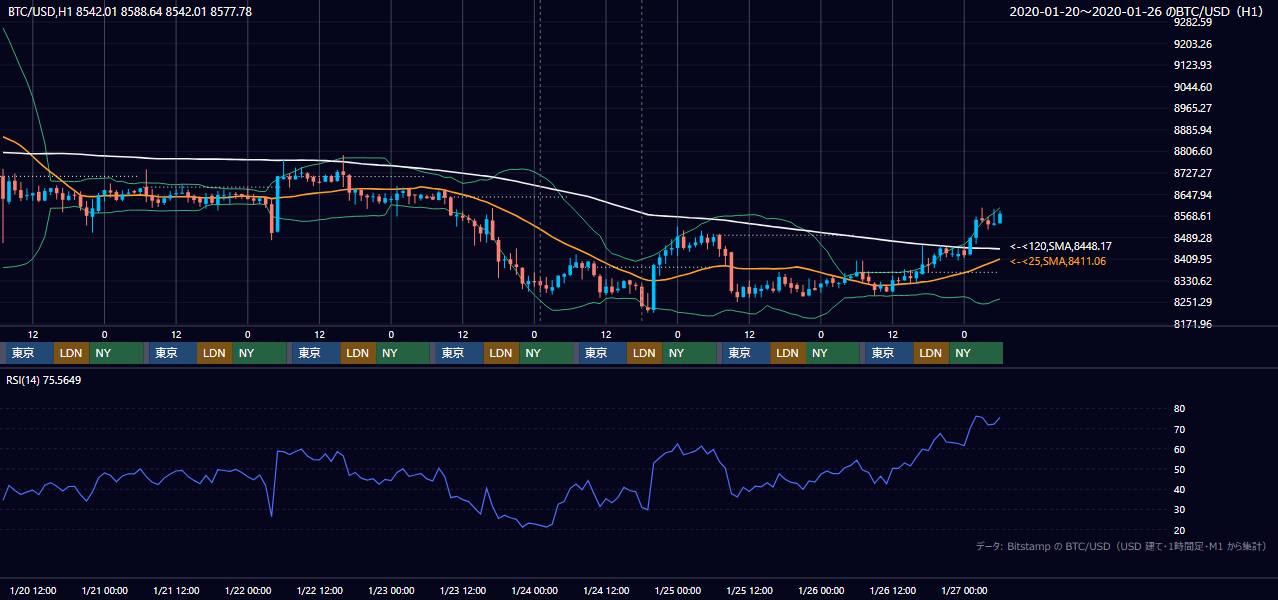This screenshot has width=1278, height=600.
Task: Pick the 1/25 12:00 time axis label
Action: click(x=750, y=590)
